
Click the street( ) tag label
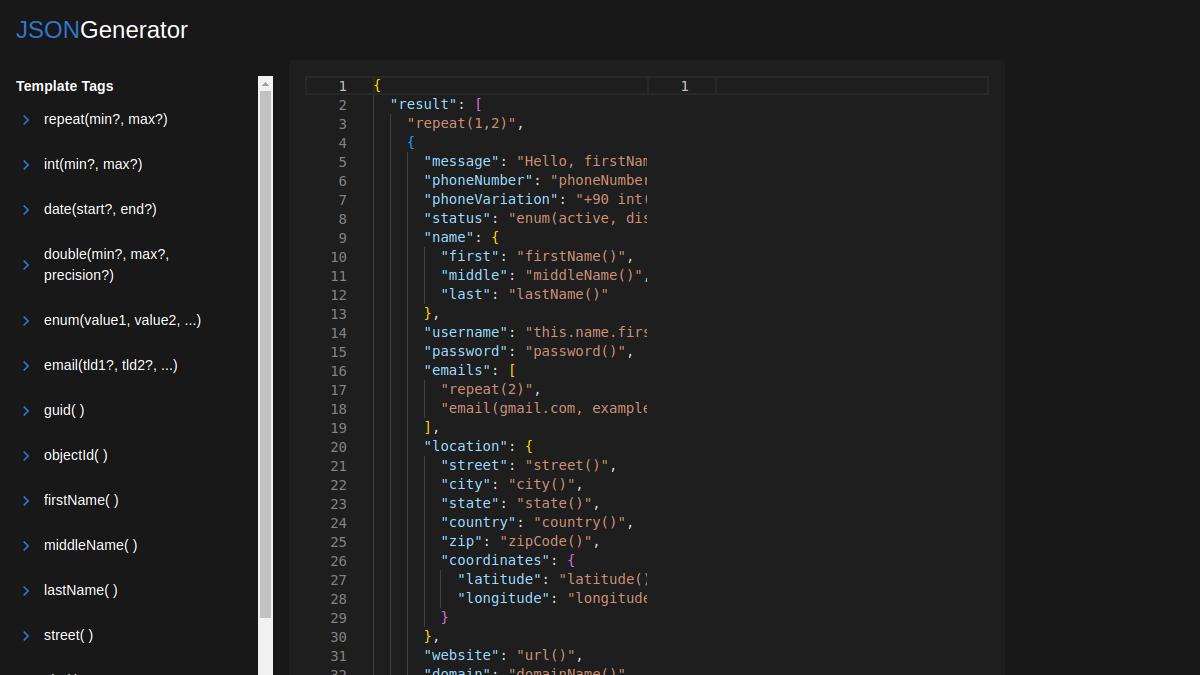point(69,635)
